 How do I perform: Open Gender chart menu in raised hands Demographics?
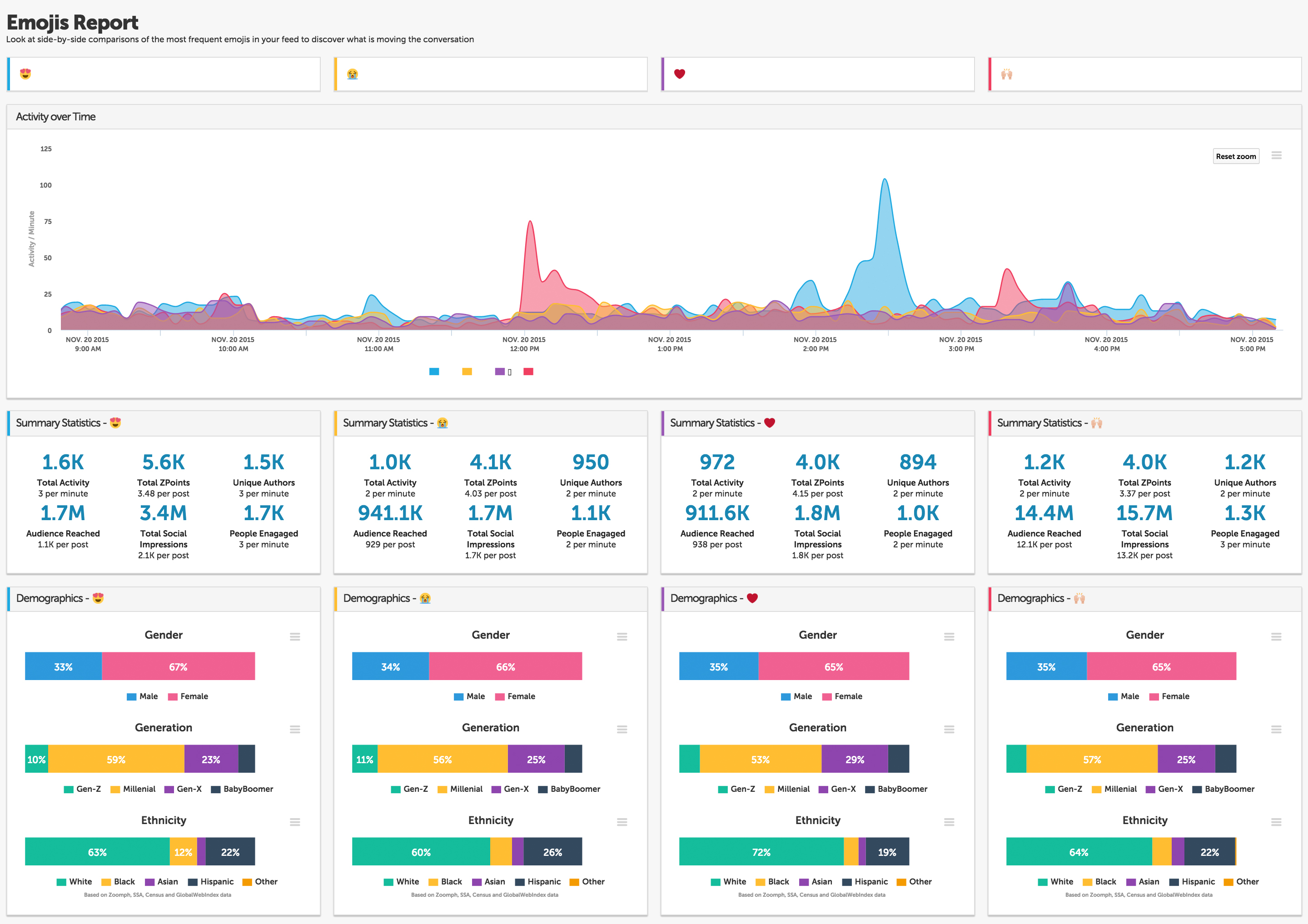1276,637
